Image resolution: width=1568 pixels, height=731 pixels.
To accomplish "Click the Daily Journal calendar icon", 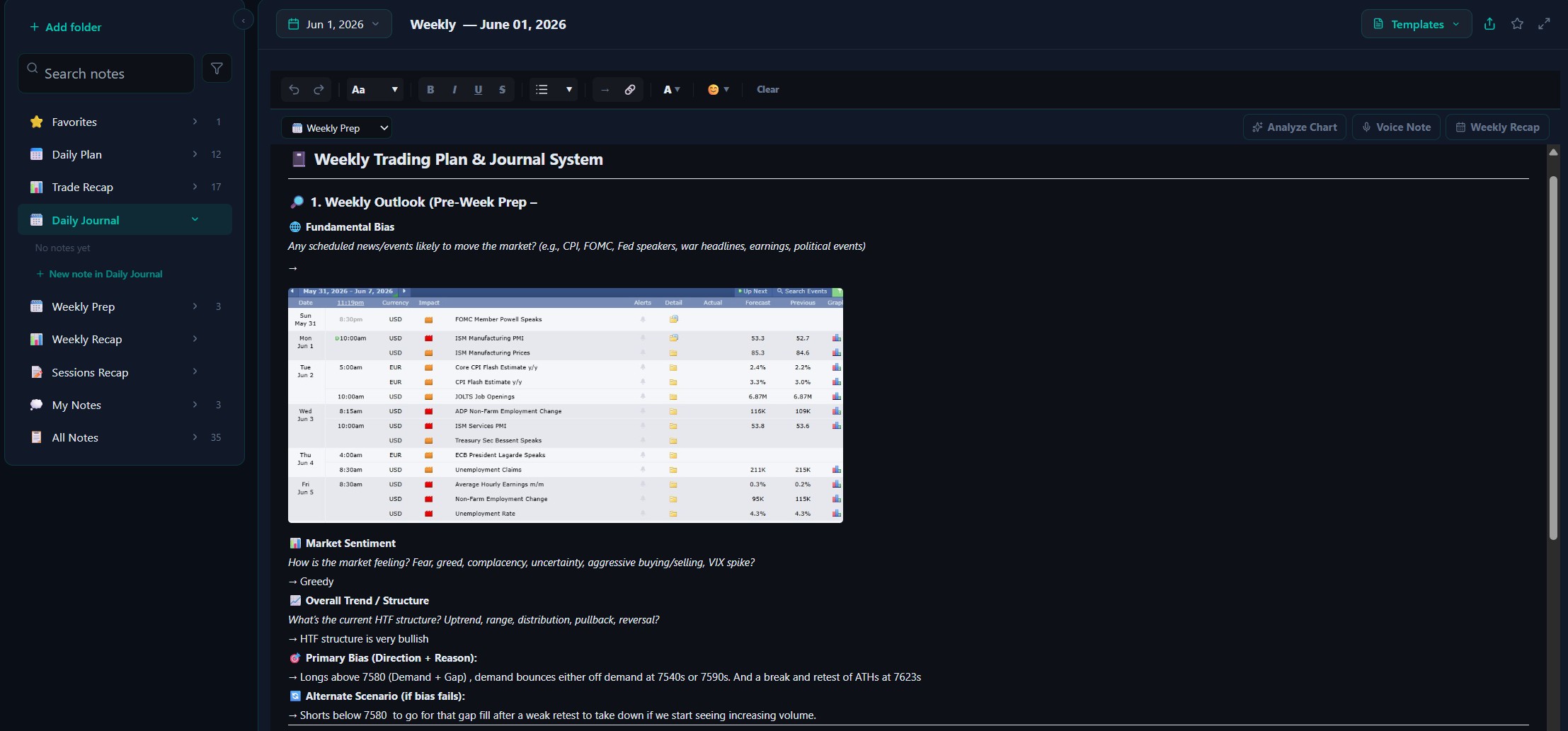I will 37,220.
